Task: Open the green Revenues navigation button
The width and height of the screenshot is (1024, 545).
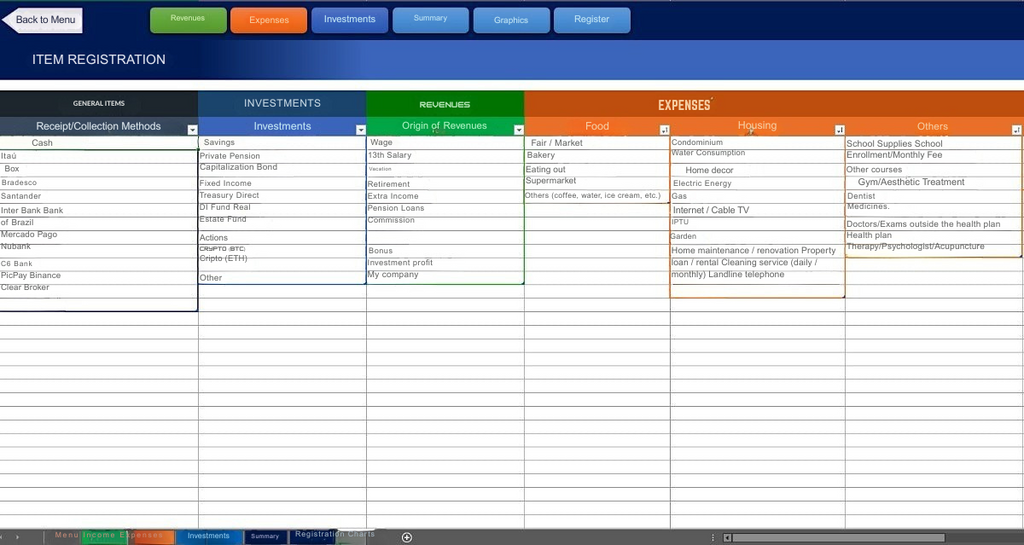Action: click(x=188, y=20)
